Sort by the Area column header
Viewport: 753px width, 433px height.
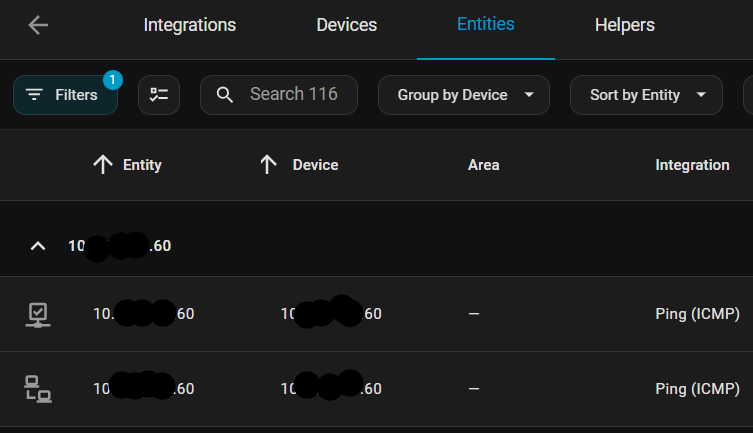click(483, 165)
